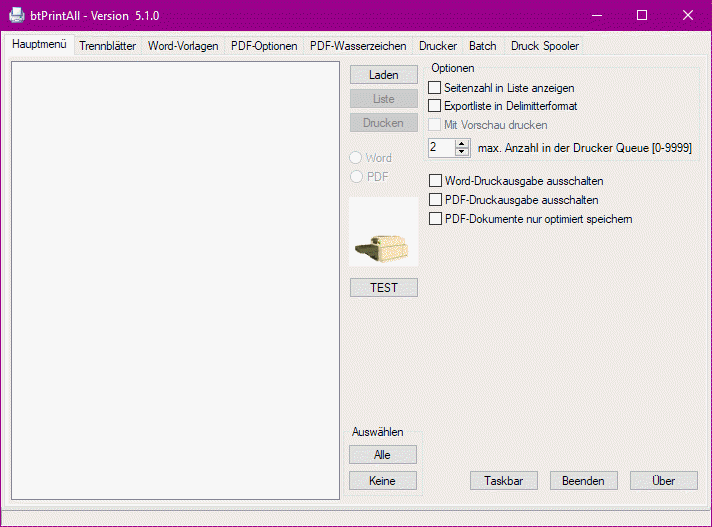712x527 pixels.
Task: Switch to the Trennblätter tab
Action: (107, 46)
